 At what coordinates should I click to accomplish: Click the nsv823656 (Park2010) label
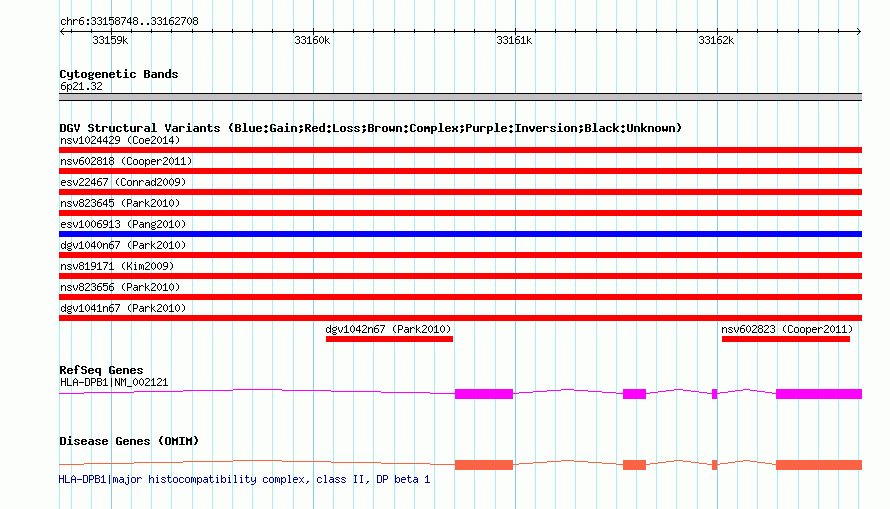click(120, 287)
